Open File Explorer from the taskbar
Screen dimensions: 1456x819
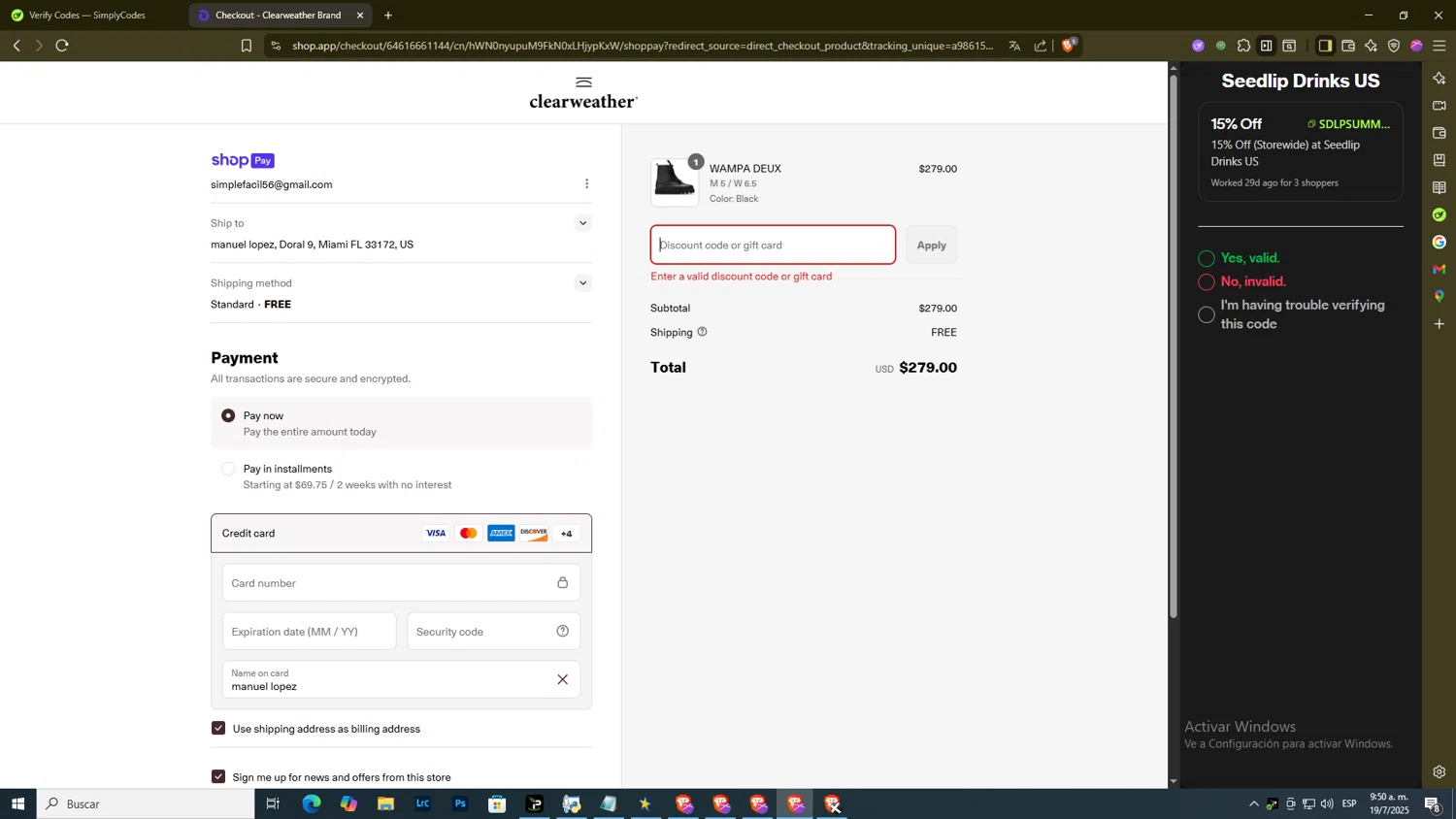coord(385,804)
